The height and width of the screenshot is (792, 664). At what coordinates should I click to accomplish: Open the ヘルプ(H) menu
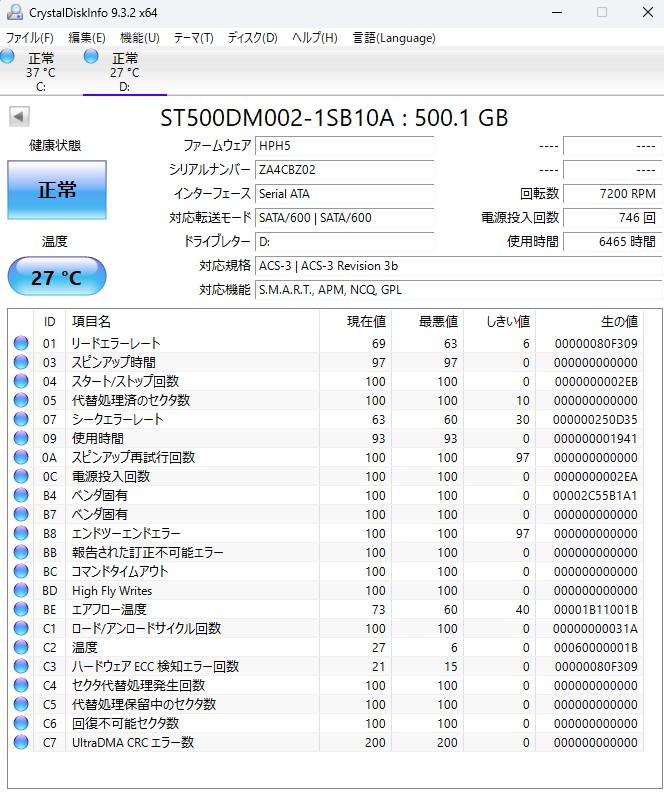click(x=315, y=38)
